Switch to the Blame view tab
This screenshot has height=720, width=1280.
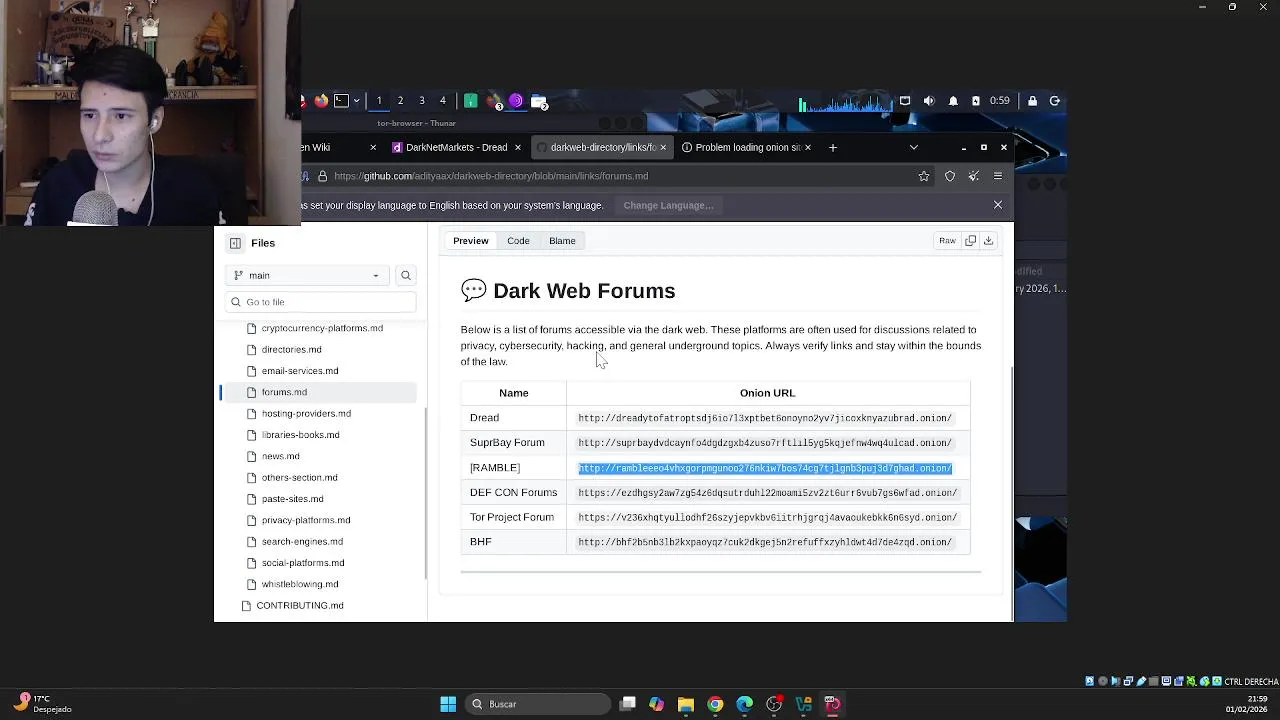tap(562, 241)
